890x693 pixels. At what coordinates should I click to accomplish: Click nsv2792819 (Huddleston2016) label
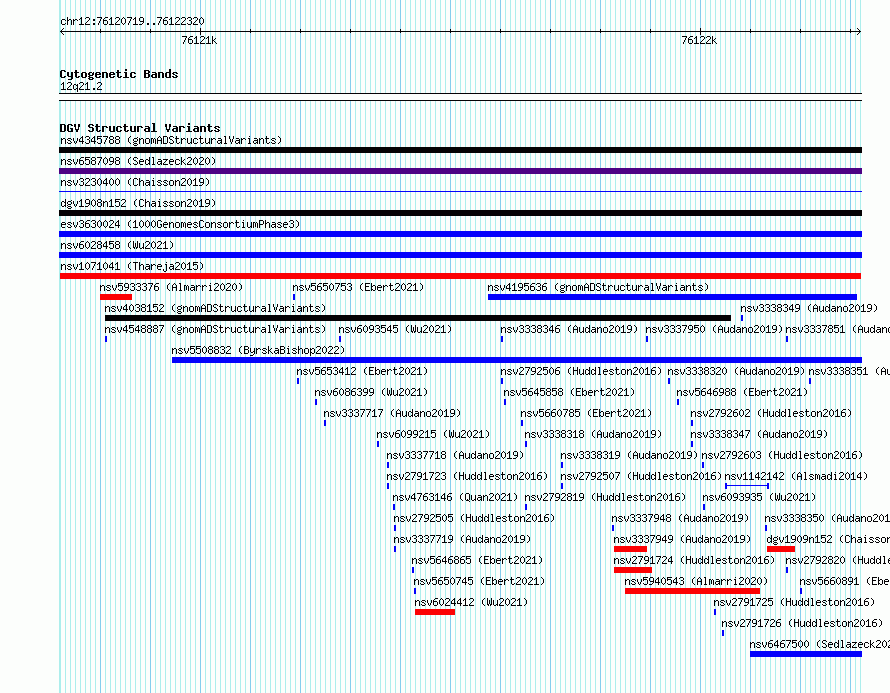(605, 497)
